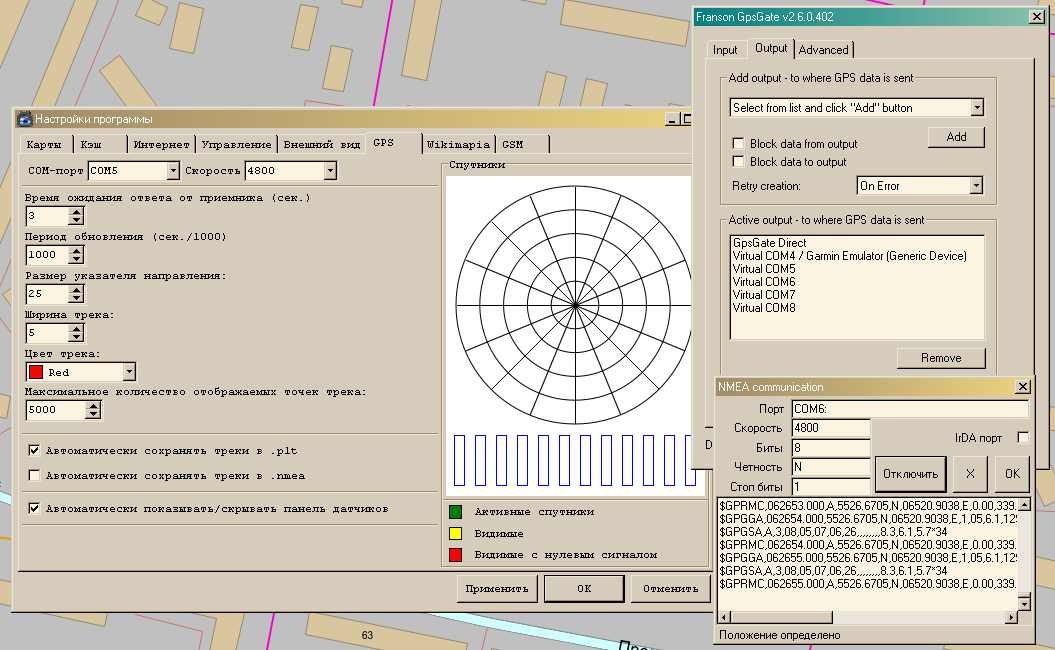Click the red track color swatch
Screen dimensions: 1055x650
pyautogui.click(x=35, y=372)
